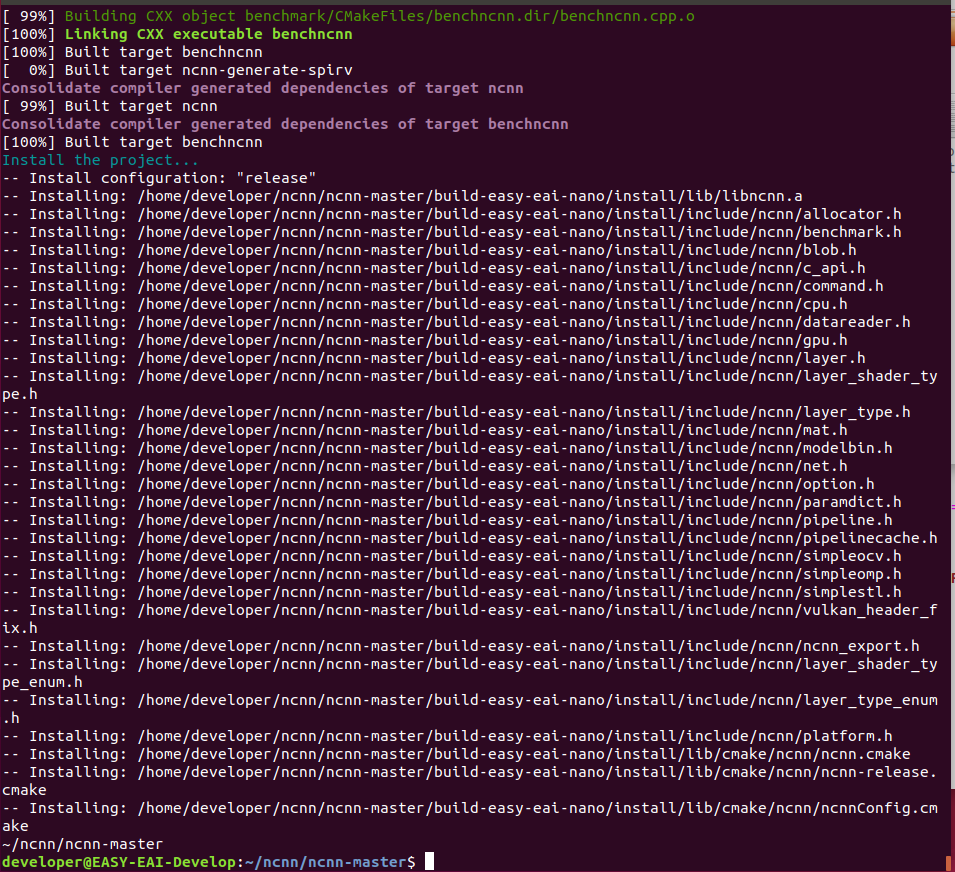Click the allocator.h install line
Image resolution: width=955 pixels, height=872 pixels.
pos(451,214)
